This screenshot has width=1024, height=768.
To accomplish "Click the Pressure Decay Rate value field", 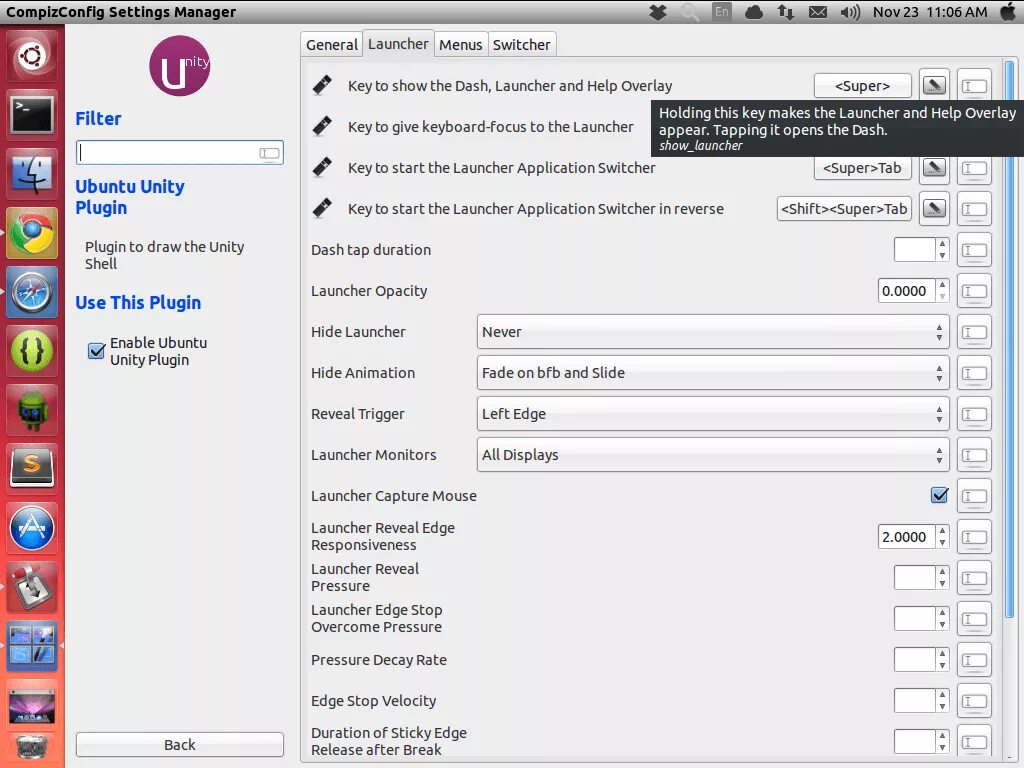I will [x=914, y=660].
